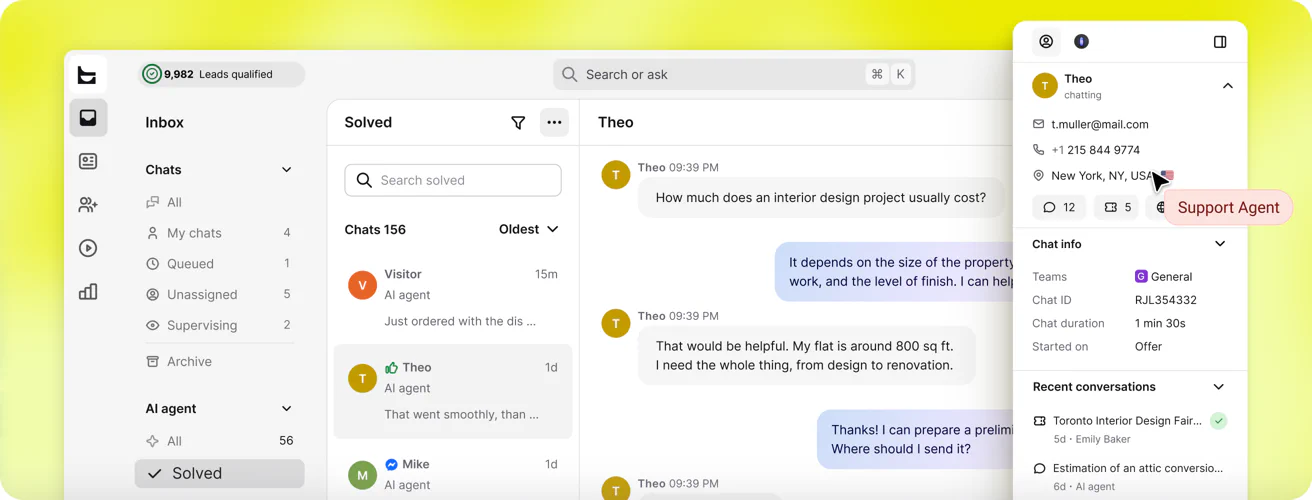The height and width of the screenshot is (500, 1312).
Task: Toggle the side panel layout icon
Action: point(1220,42)
